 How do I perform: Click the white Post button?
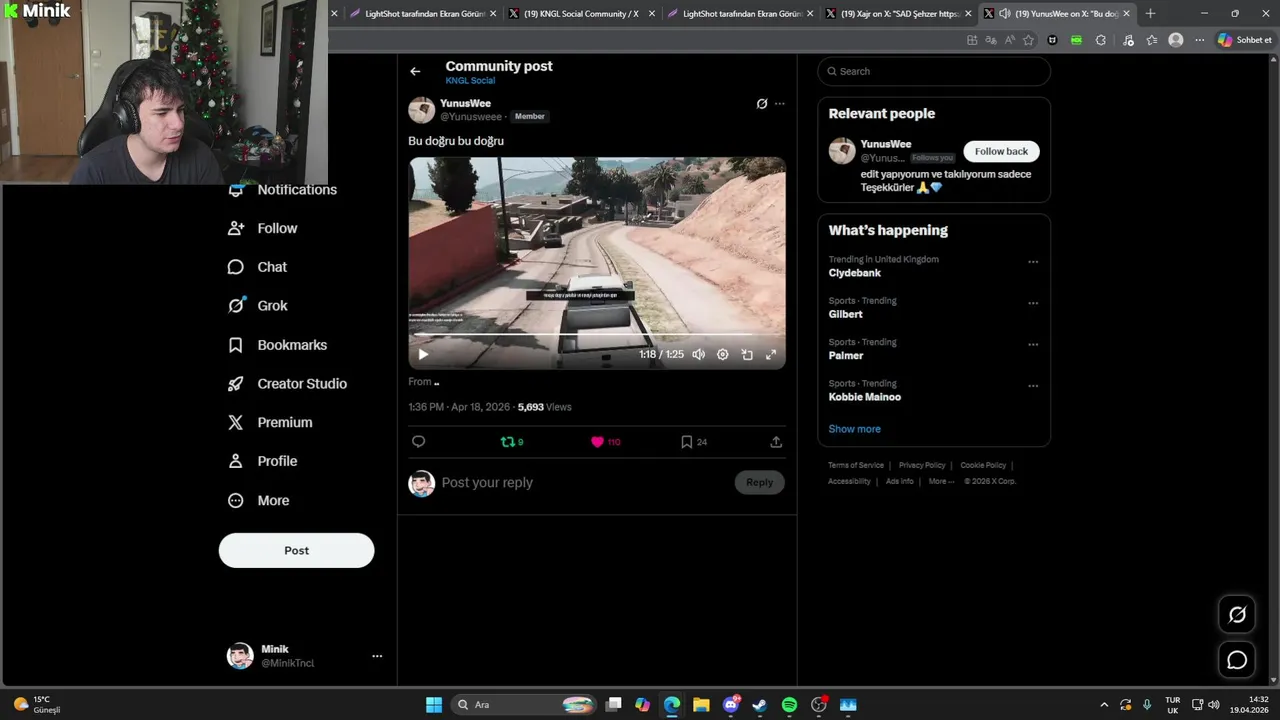tap(297, 550)
